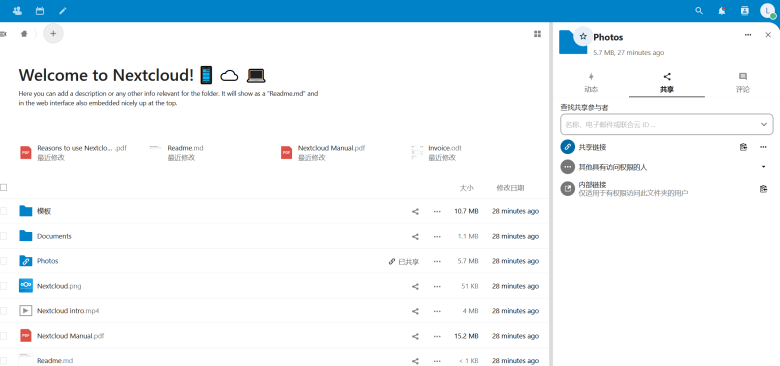Open Nextcloud Manual.pdf in the file list
Screen dimensions: 780x366
click(71, 336)
